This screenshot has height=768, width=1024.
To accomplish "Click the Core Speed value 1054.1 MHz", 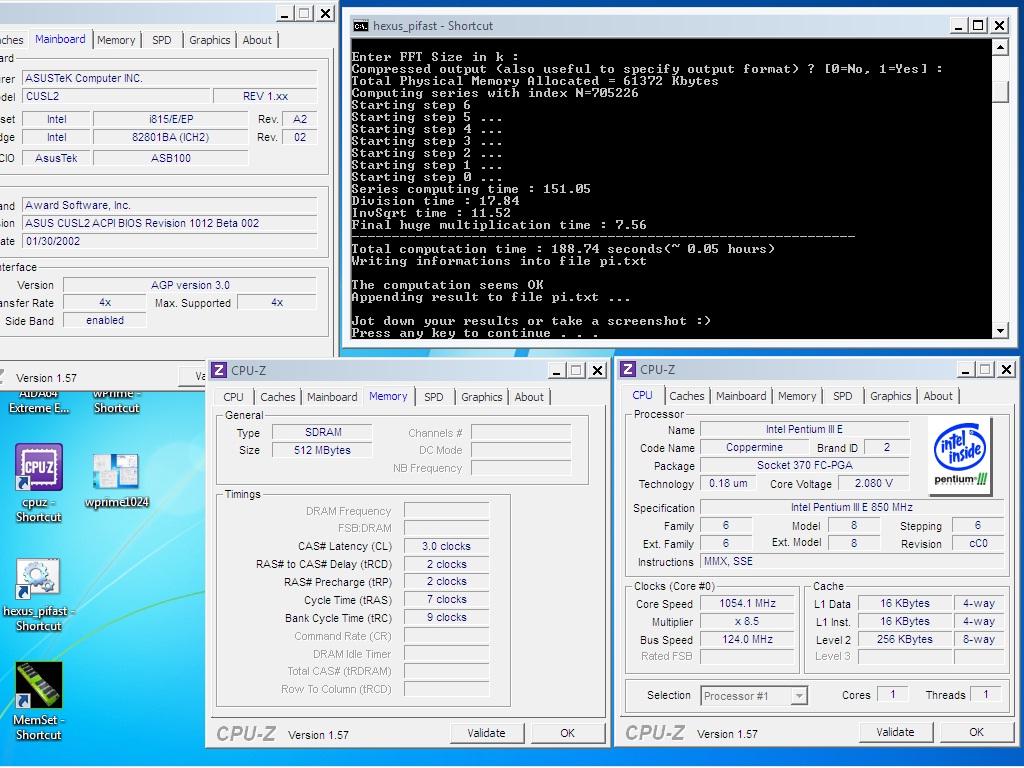I will 747,603.
